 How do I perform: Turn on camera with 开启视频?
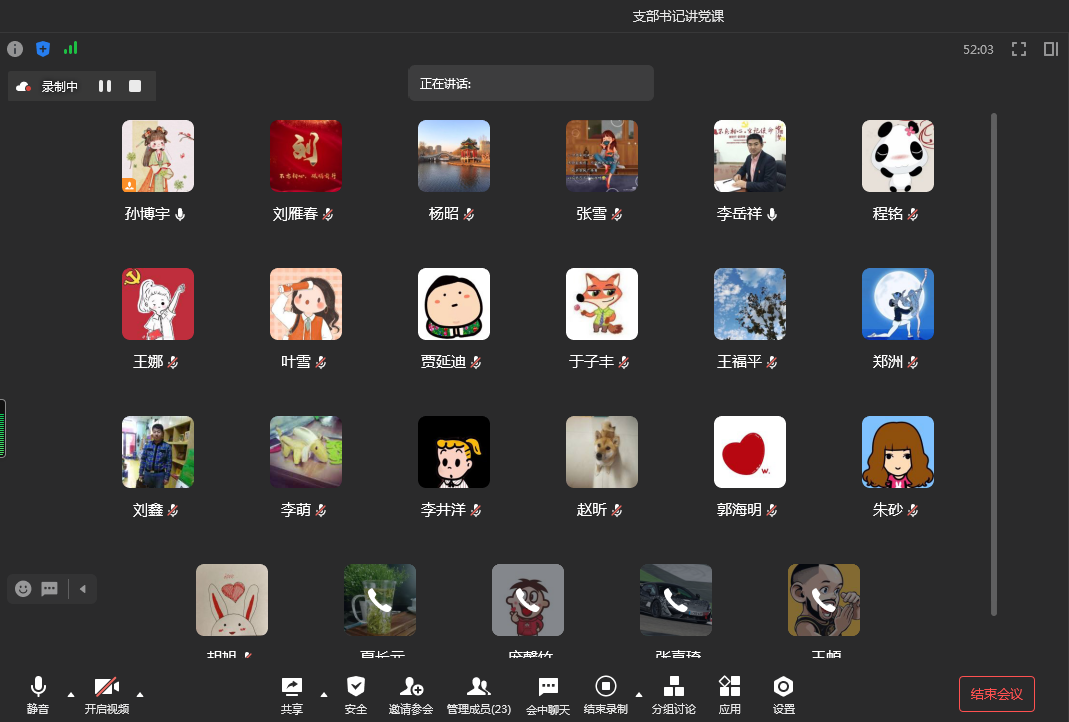(x=107, y=695)
